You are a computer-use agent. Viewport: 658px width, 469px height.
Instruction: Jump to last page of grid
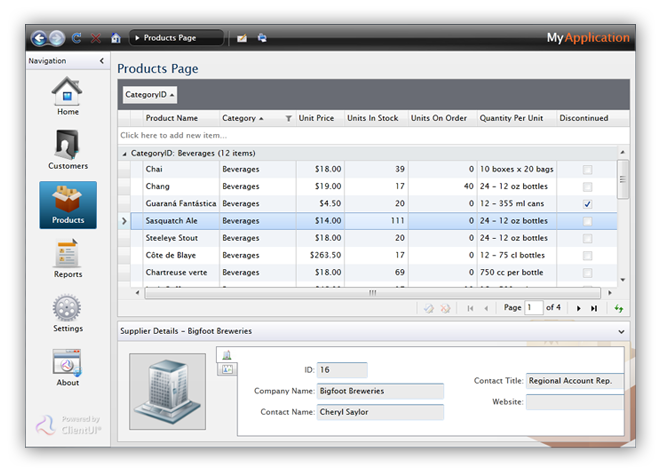point(594,308)
